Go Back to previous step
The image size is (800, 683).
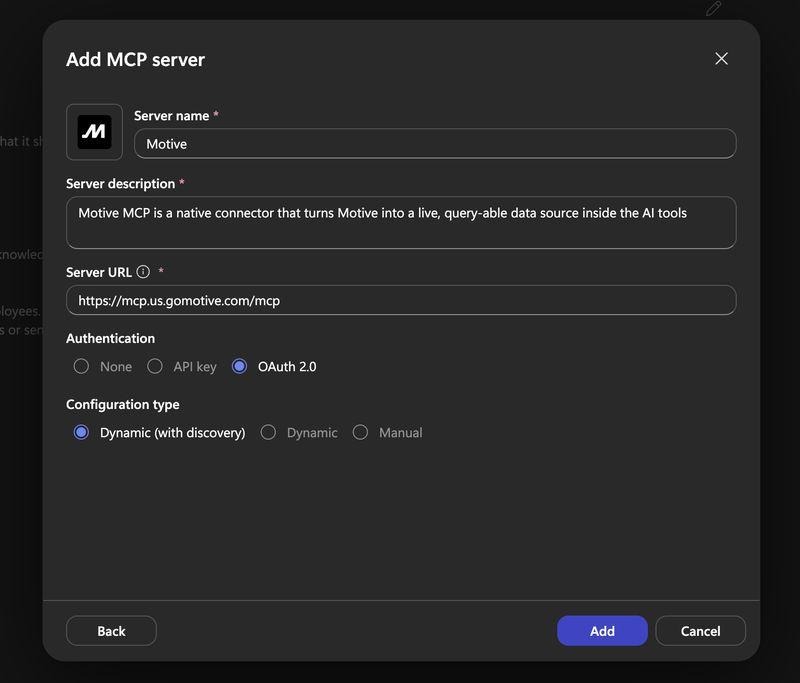coord(111,631)
